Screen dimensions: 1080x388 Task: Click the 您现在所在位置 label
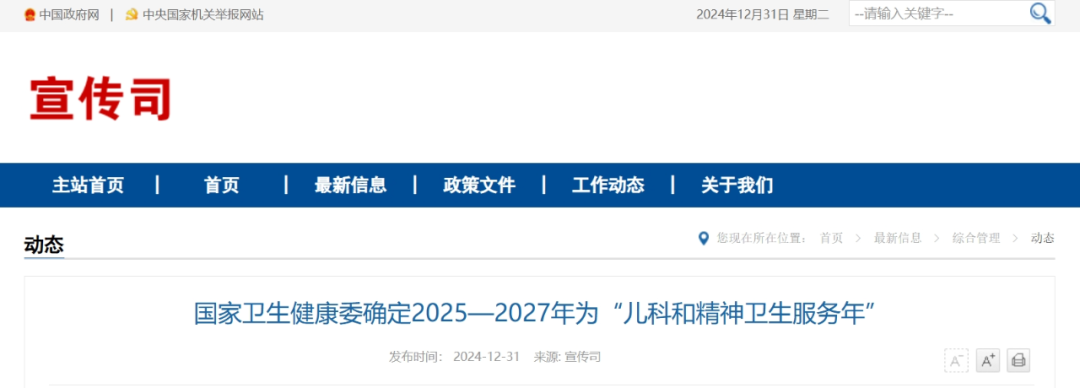(x=761, y=238)
